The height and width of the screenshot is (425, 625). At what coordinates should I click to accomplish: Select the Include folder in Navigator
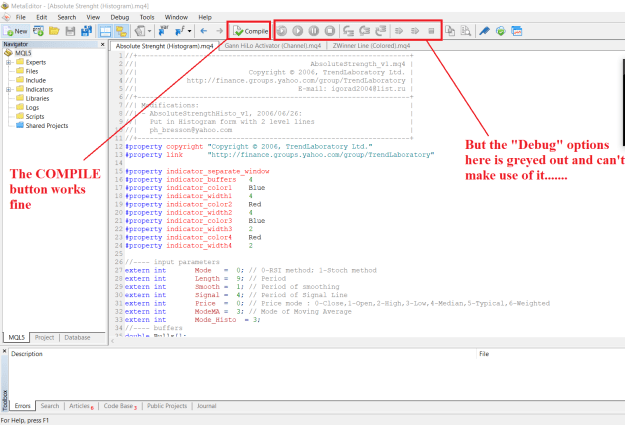35,81
